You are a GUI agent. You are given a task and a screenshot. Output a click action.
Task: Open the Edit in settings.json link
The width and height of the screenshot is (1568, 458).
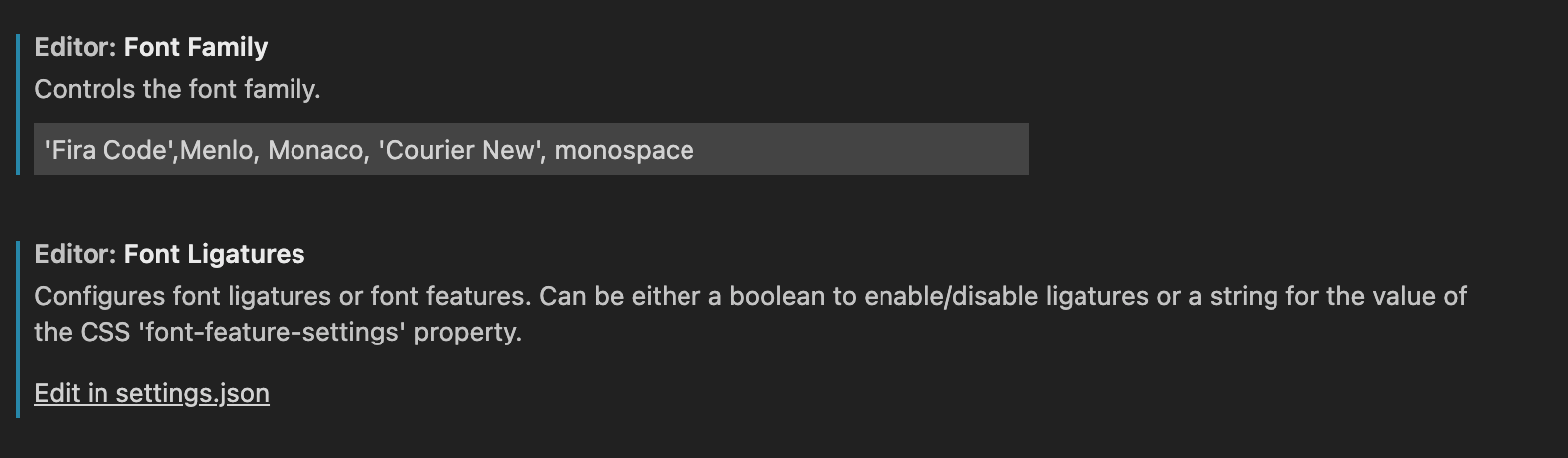[151, 393]
